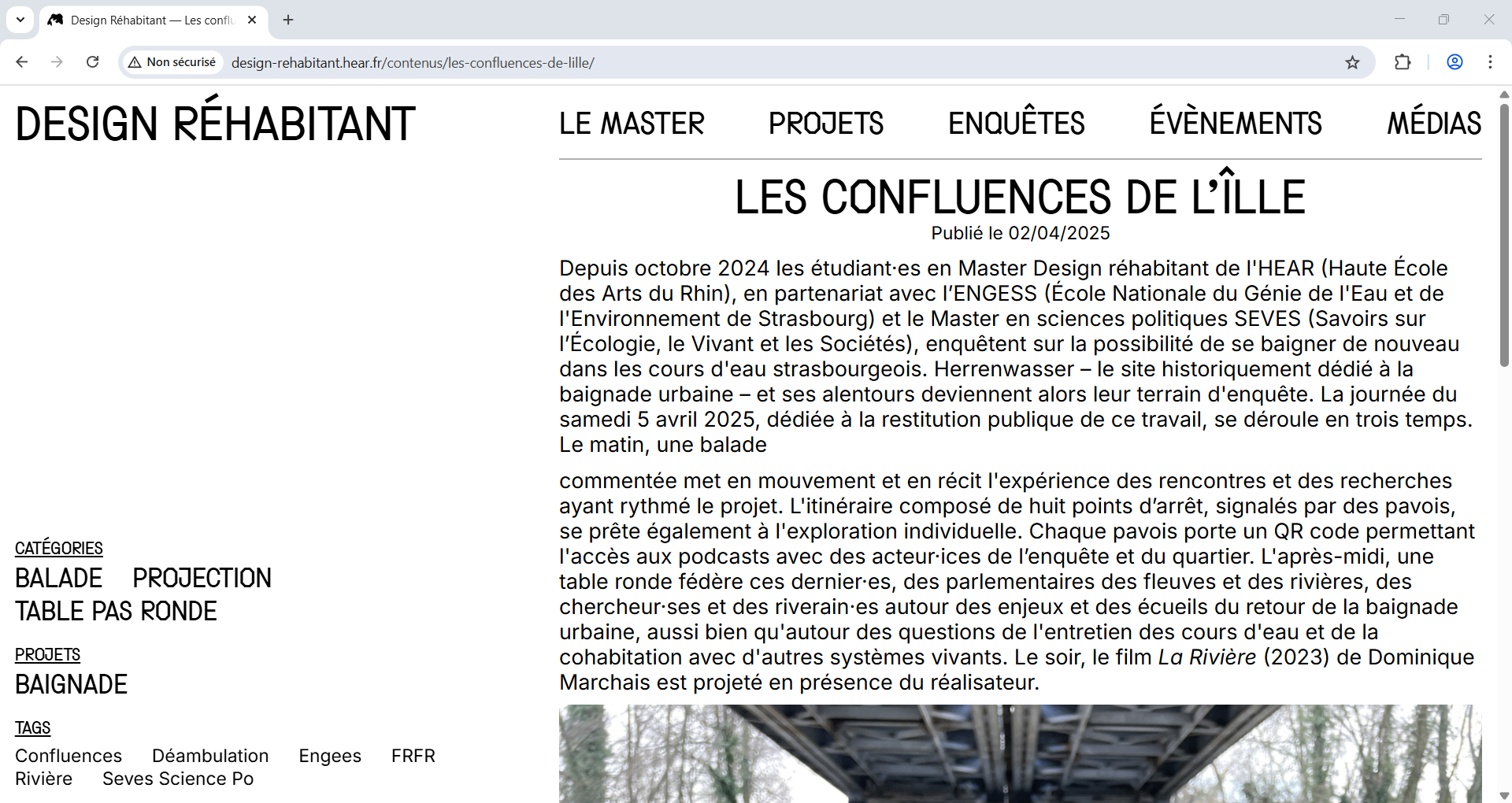
Task: Bookmark this page with the star
Action: click(x=1354, y=62)
